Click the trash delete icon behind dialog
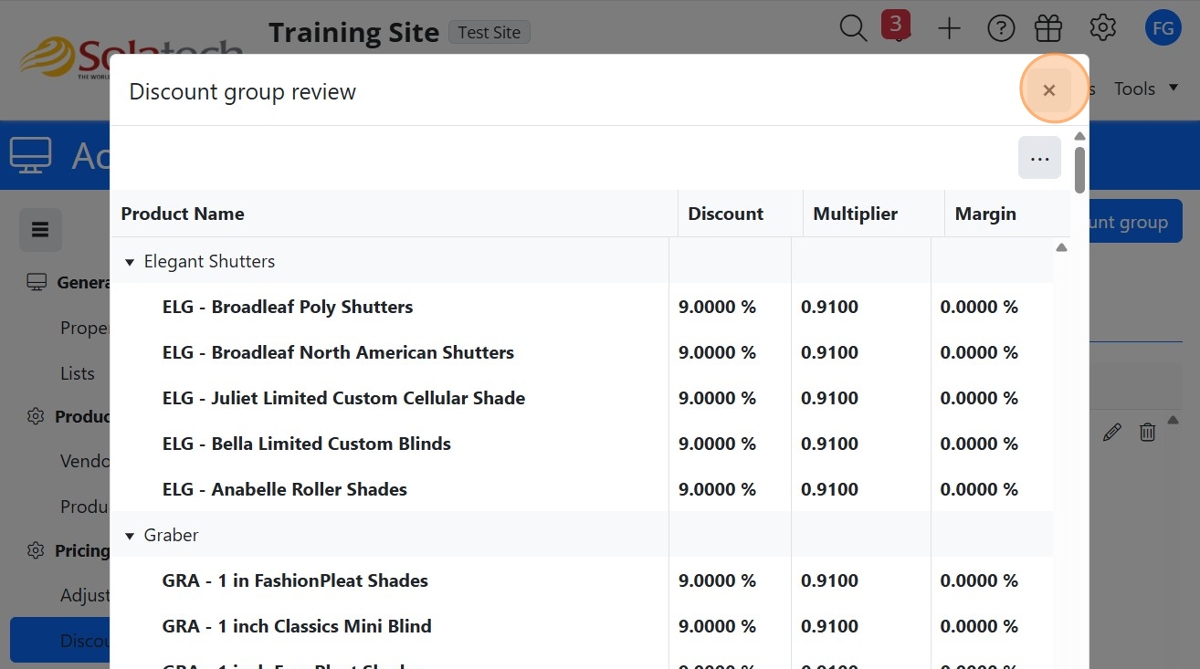Screen dimensions: 1200x669 pyautogui.click(x=1147, y=432)
